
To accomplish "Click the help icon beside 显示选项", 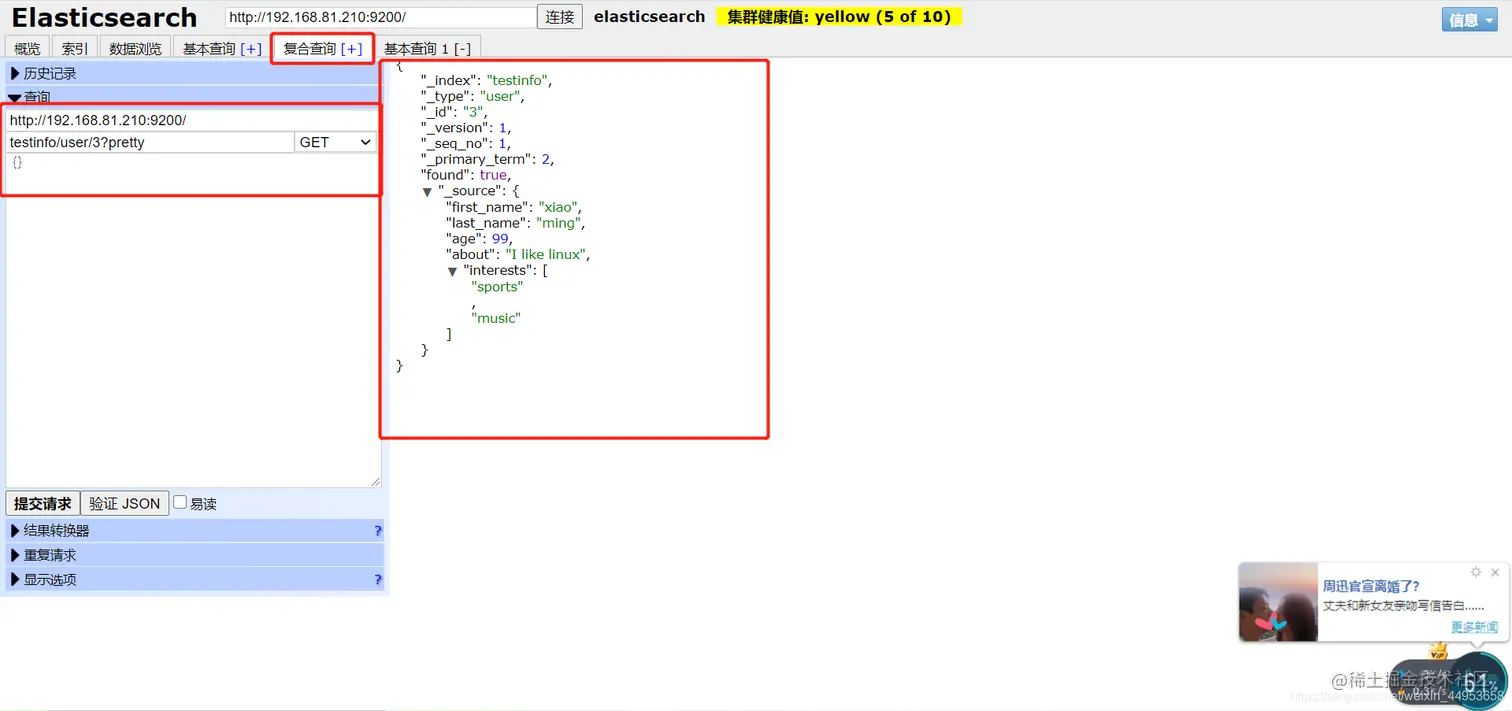I will (378, 579).
